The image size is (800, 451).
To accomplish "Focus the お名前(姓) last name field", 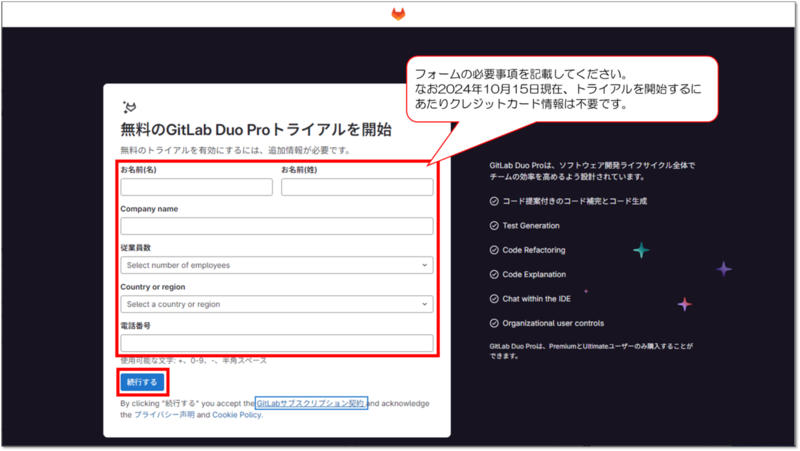I will (357, 187).
